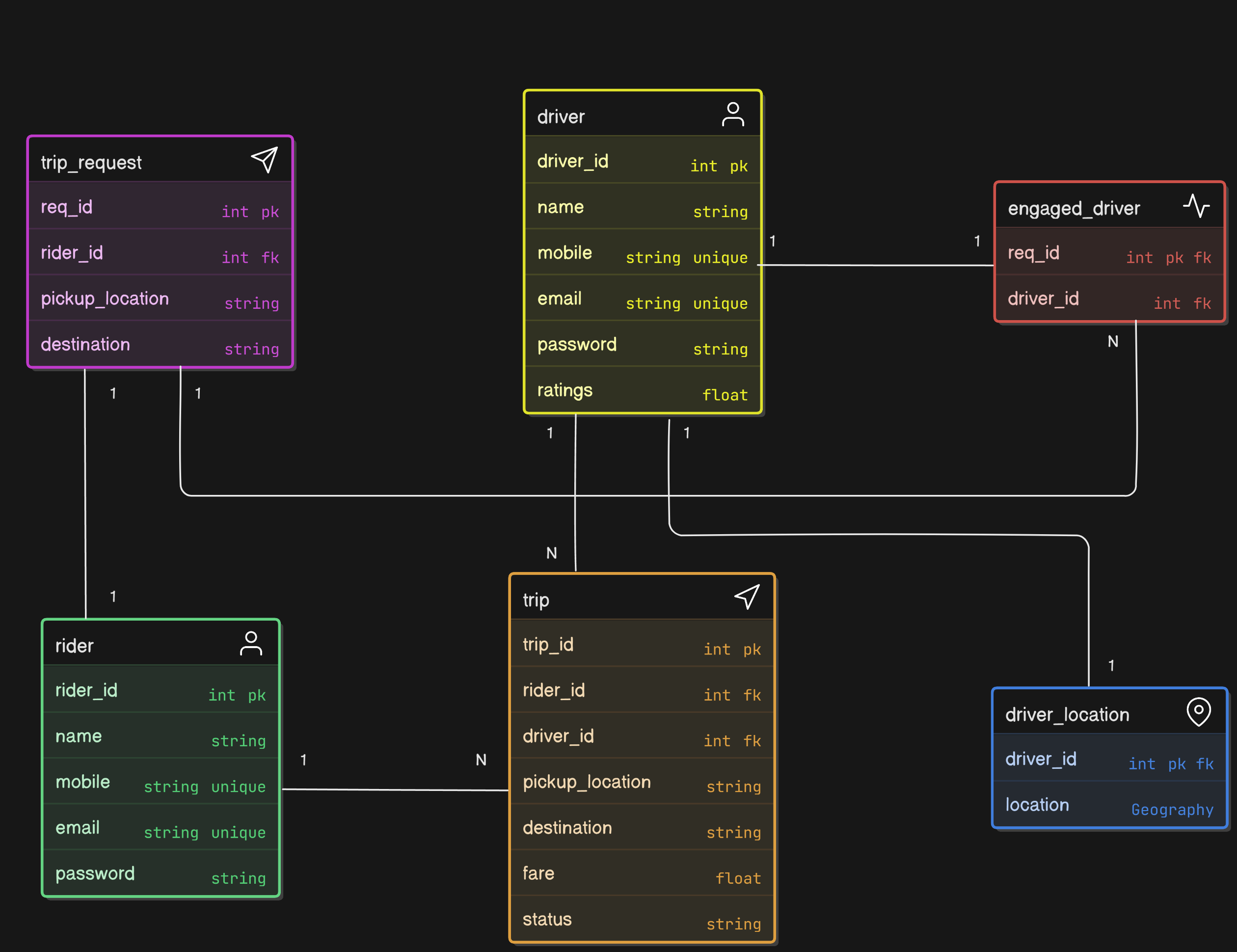Click driver_id field in driver_location
The image size is (1237, 952).
click(x=1109, y=758)
